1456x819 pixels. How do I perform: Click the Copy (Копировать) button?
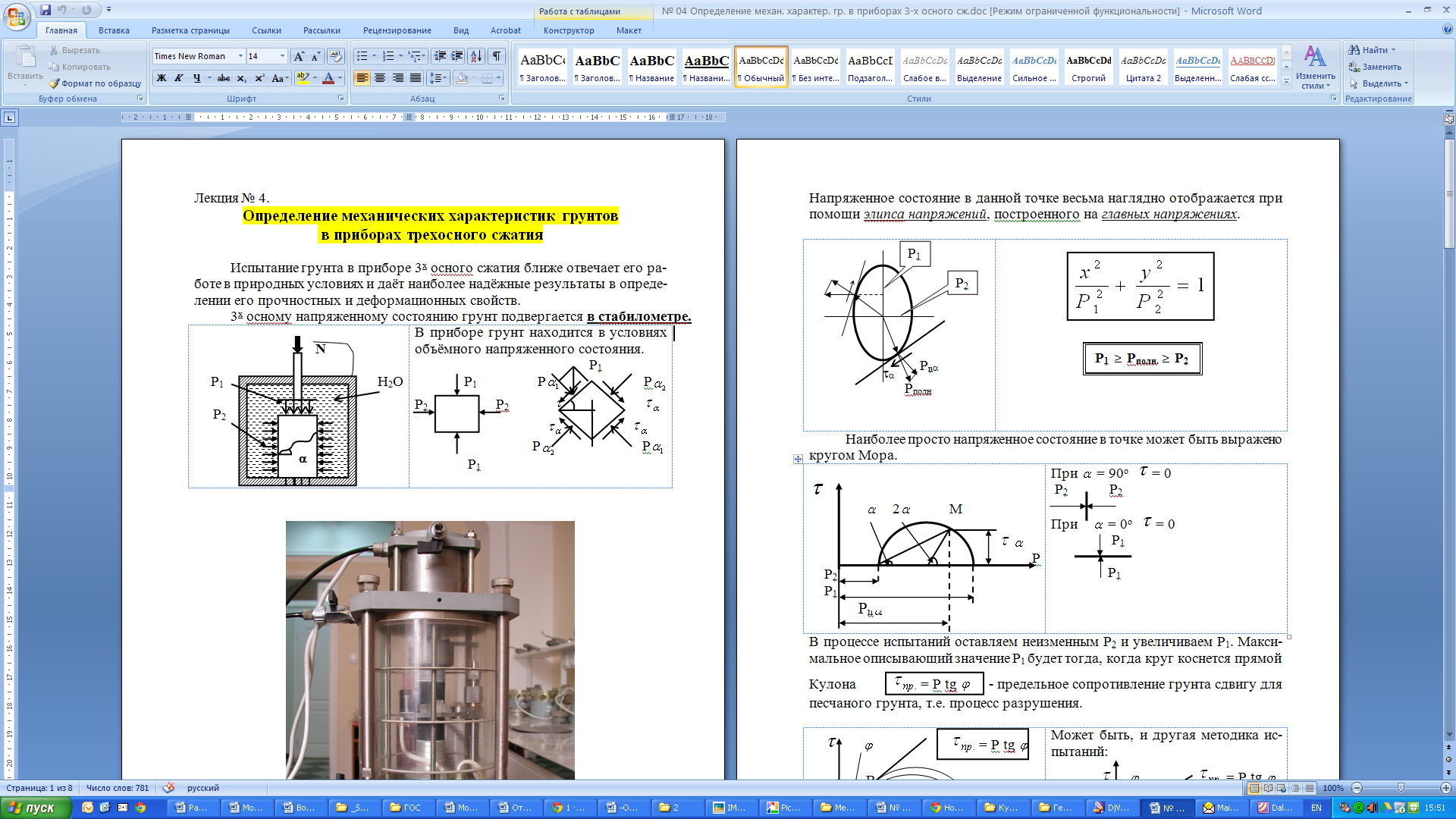[80, 67]
